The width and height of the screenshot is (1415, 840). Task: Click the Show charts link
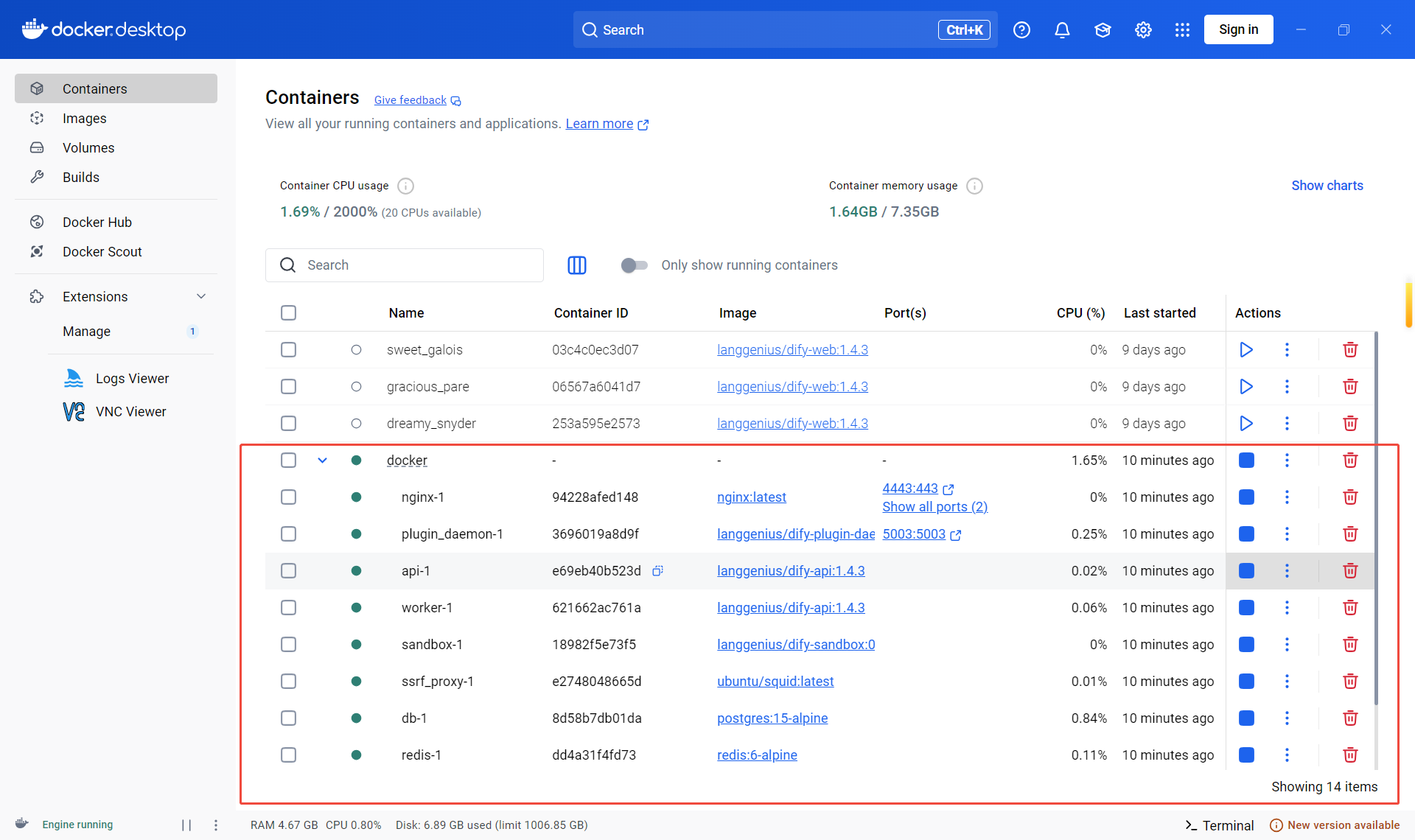tap(1327, 186)
